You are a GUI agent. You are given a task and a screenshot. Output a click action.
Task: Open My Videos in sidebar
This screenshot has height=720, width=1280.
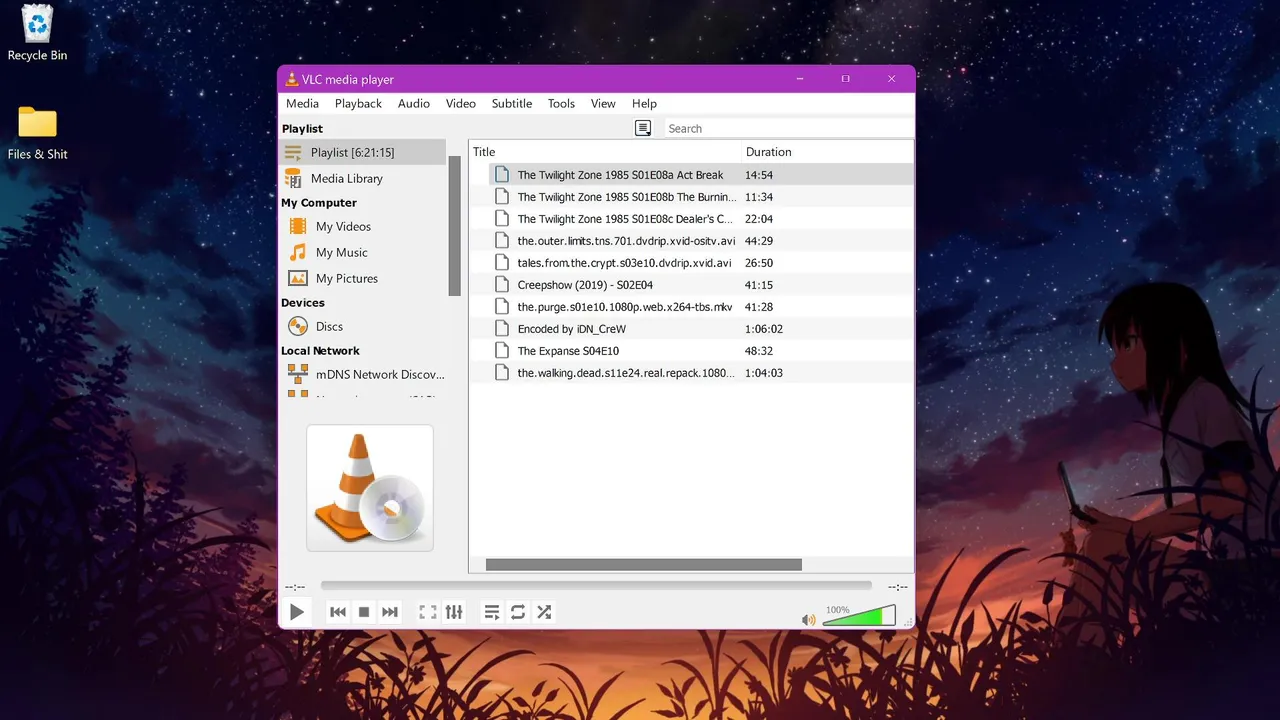363,226
